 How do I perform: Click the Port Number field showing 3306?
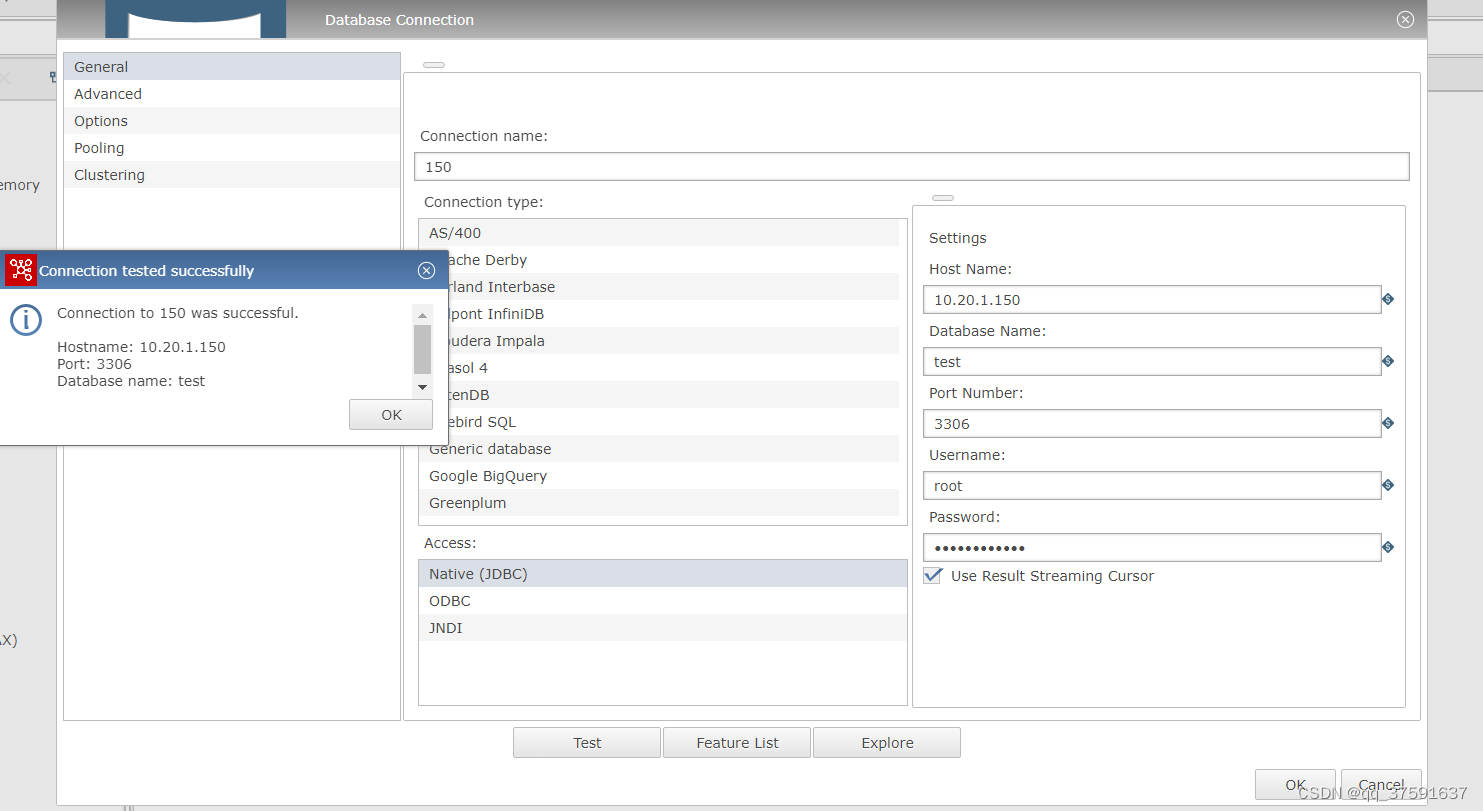1153,423
